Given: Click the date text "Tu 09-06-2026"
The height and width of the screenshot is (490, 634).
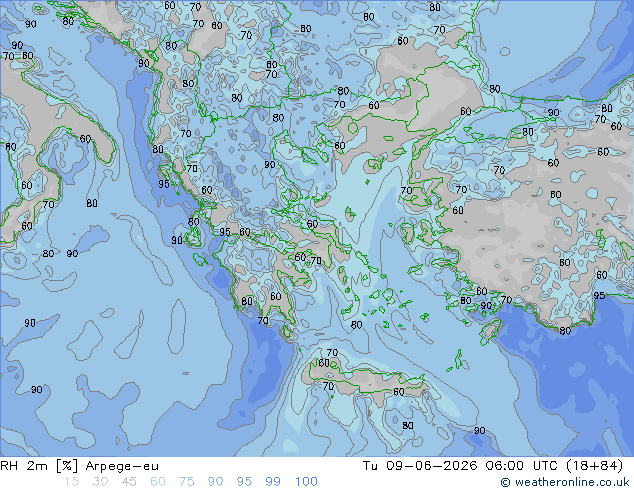Looking at the screenshot, I should pyautogui.click(x=420, y=466).
